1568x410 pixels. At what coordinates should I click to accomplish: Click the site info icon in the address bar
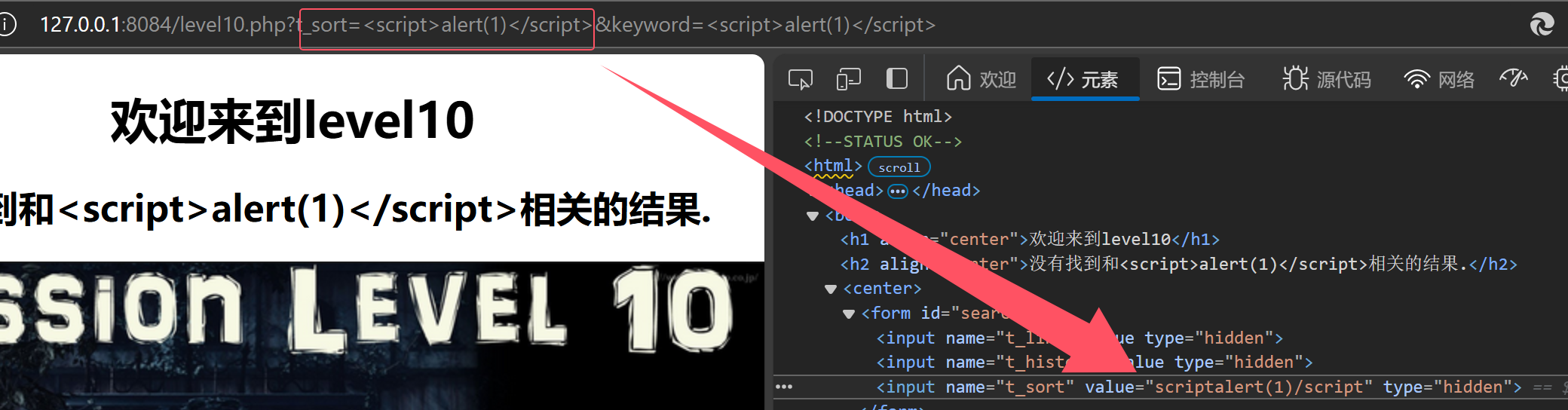pyautogui.click(x=7, y=25)
